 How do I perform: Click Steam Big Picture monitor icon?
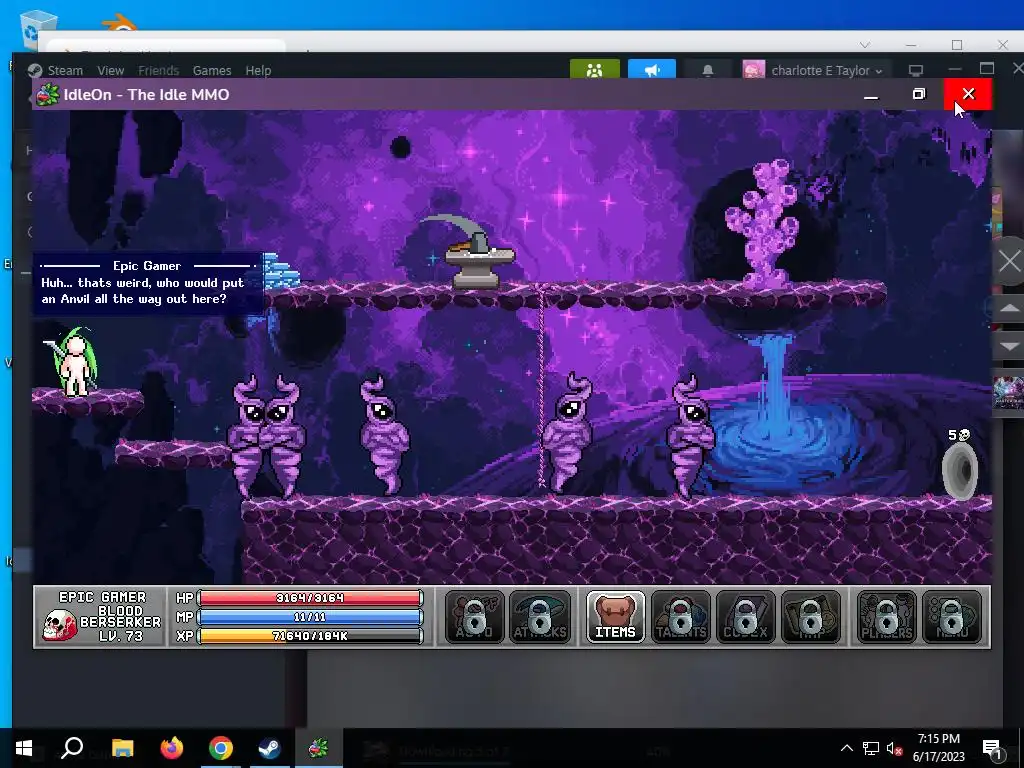point(916,70)
